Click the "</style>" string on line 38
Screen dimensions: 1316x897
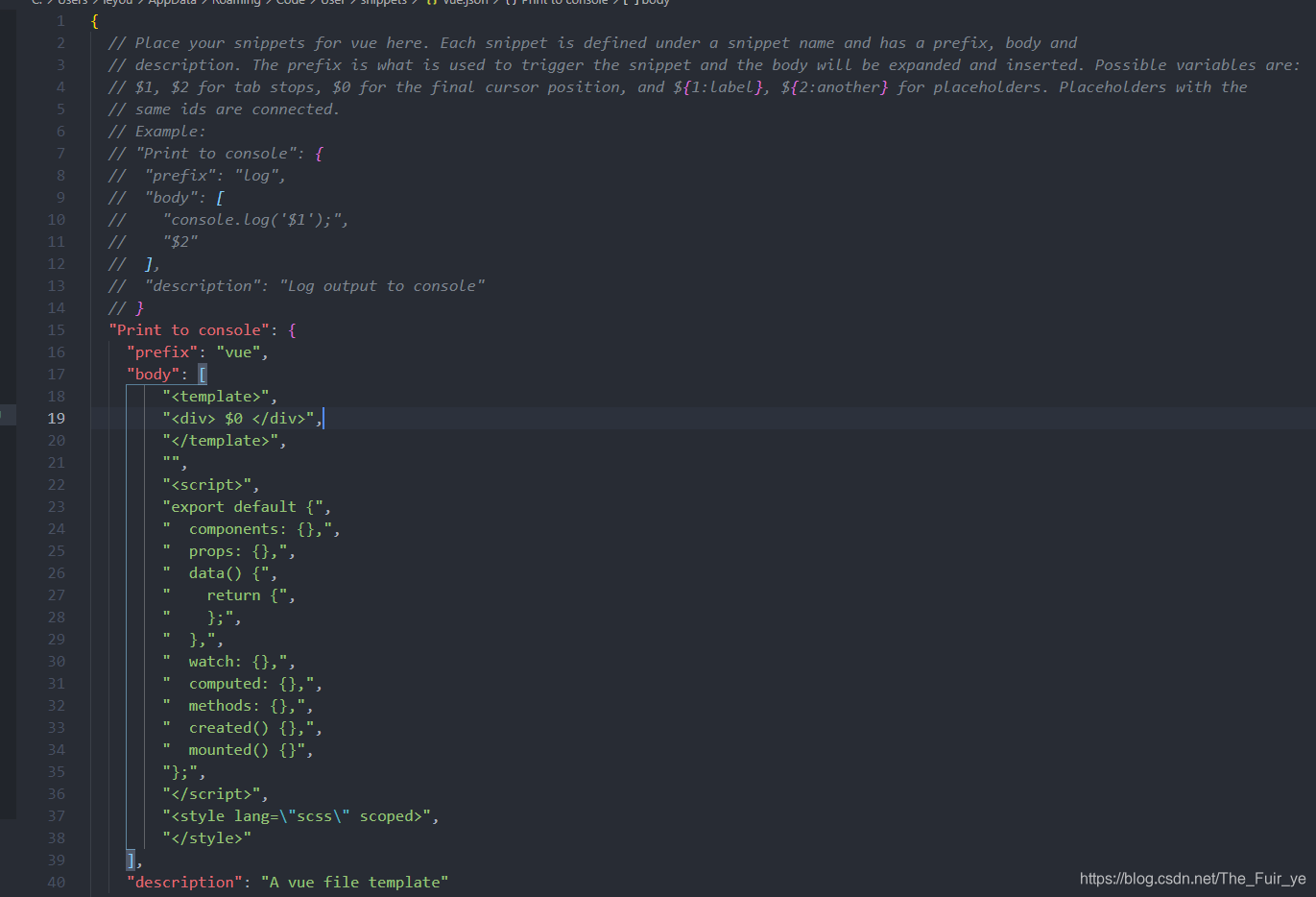[x=207, y=838]
